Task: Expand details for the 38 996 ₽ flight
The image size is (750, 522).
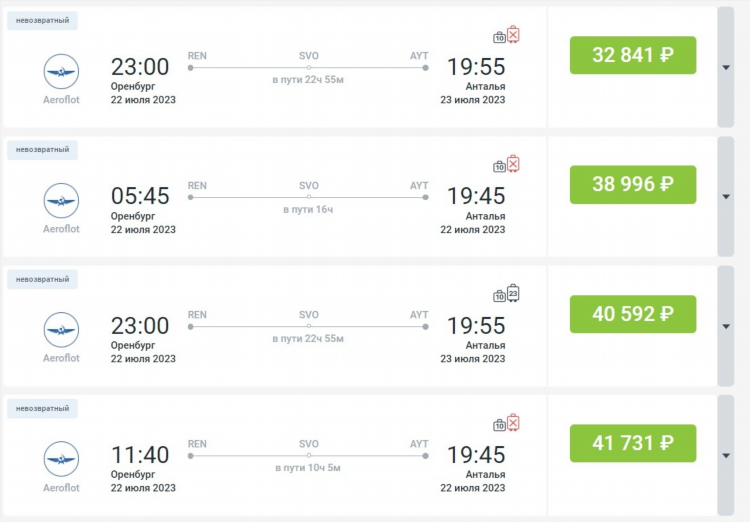Action: (726, 197)
